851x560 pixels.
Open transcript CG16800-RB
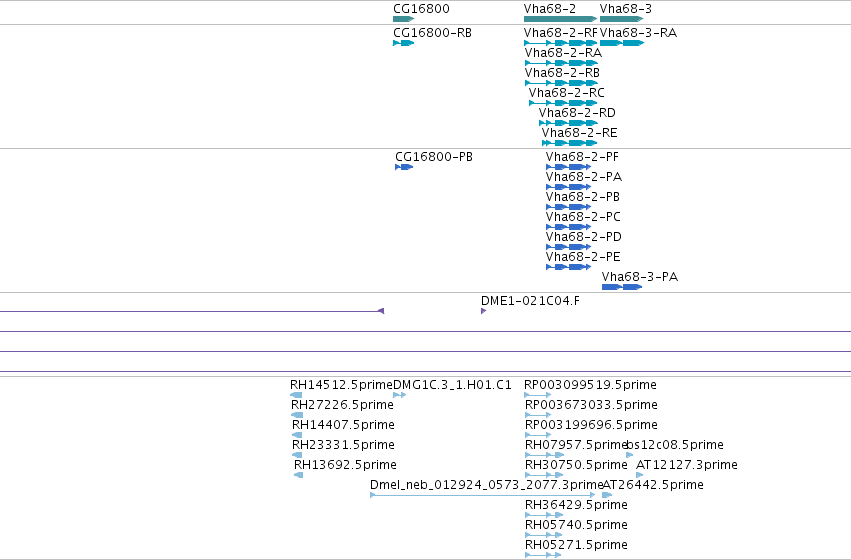433,33
